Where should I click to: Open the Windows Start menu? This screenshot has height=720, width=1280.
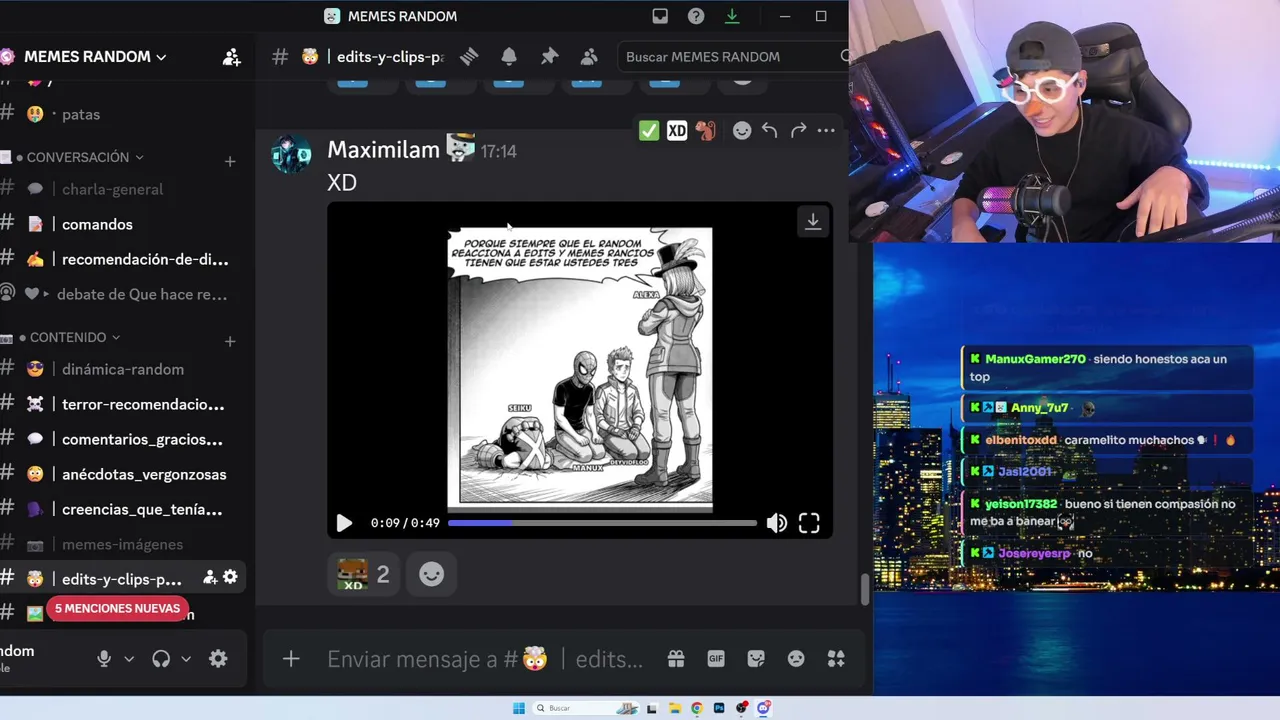[x=519, y=708]
